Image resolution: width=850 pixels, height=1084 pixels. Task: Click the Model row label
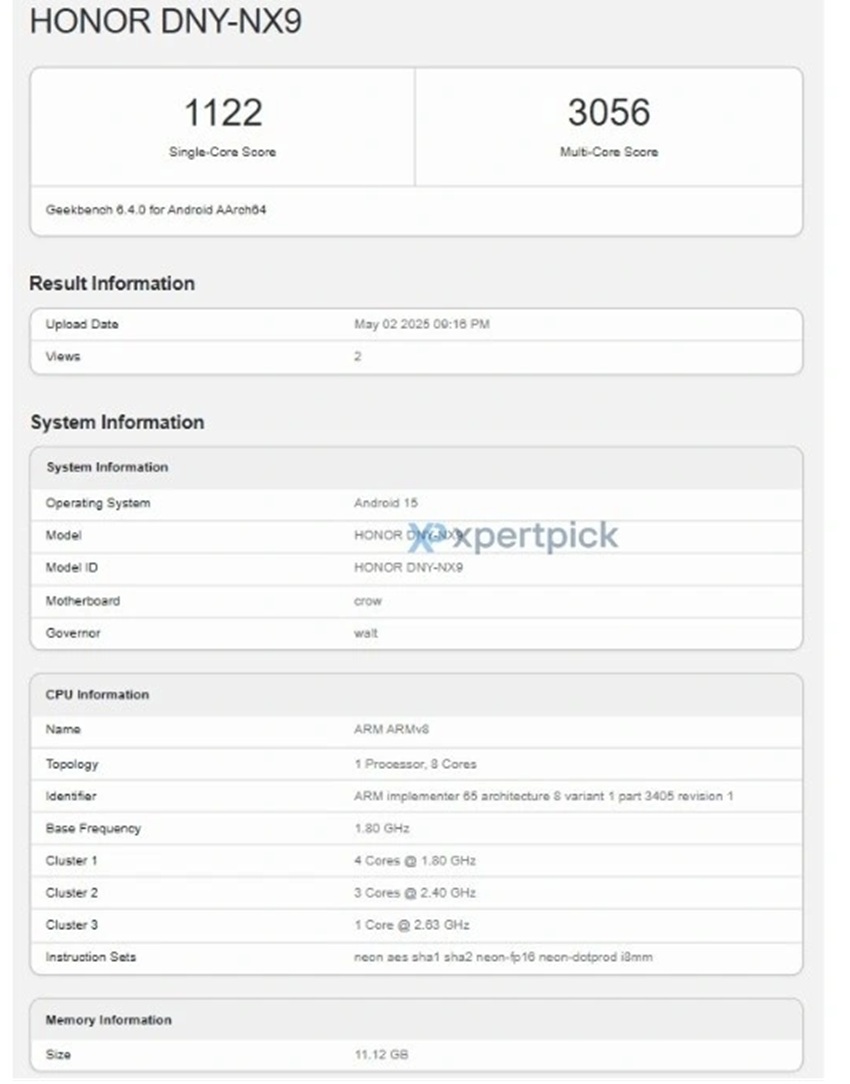click(64, 536)
